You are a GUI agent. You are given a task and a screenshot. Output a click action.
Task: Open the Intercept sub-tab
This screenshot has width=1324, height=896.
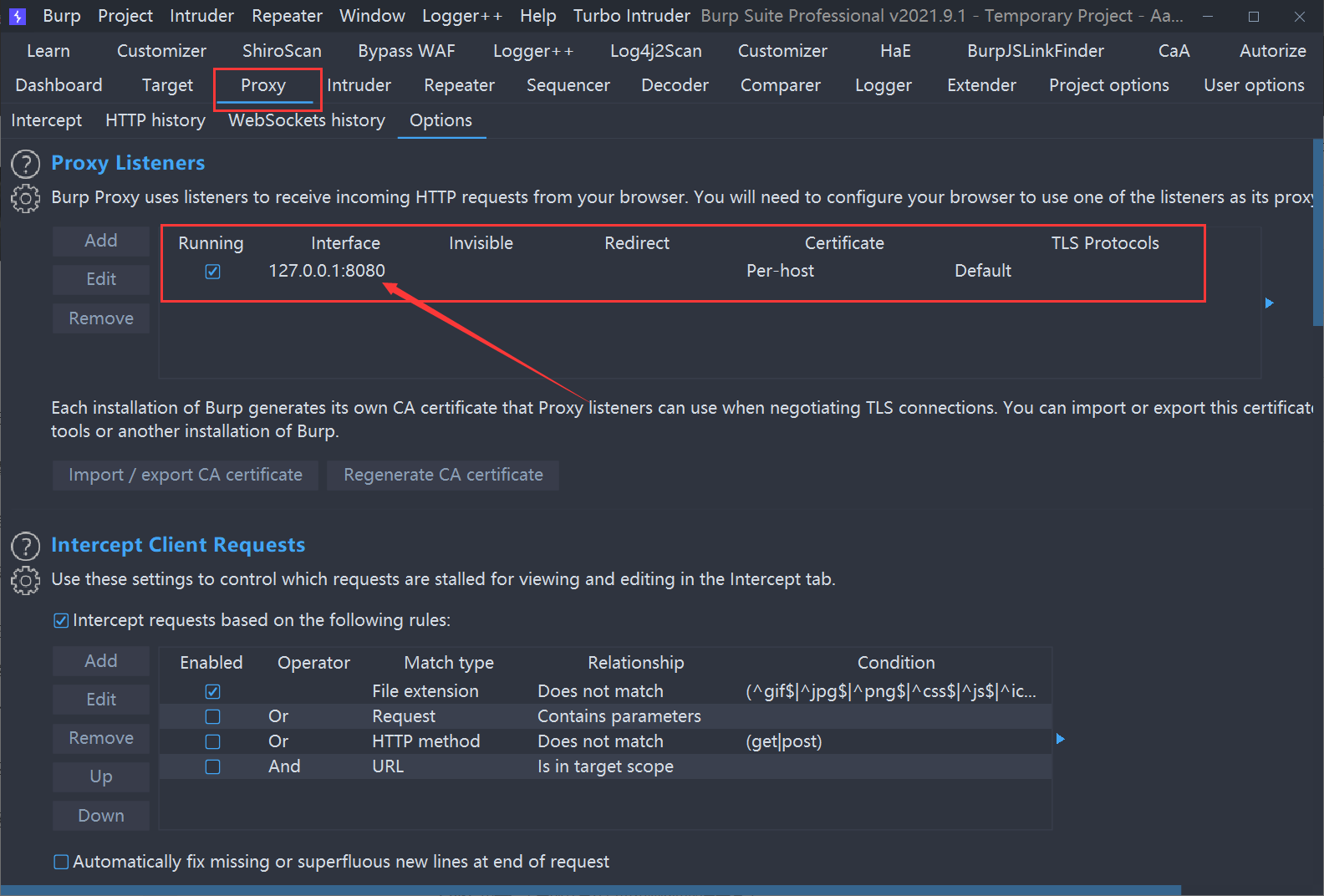coord(47,120)
